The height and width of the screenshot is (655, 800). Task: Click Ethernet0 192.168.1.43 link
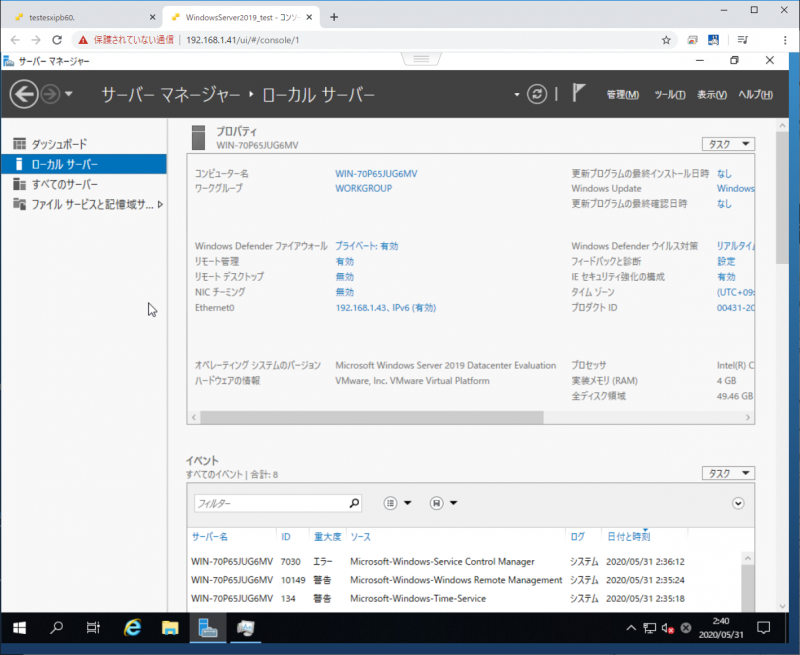(x=386, y=308)
